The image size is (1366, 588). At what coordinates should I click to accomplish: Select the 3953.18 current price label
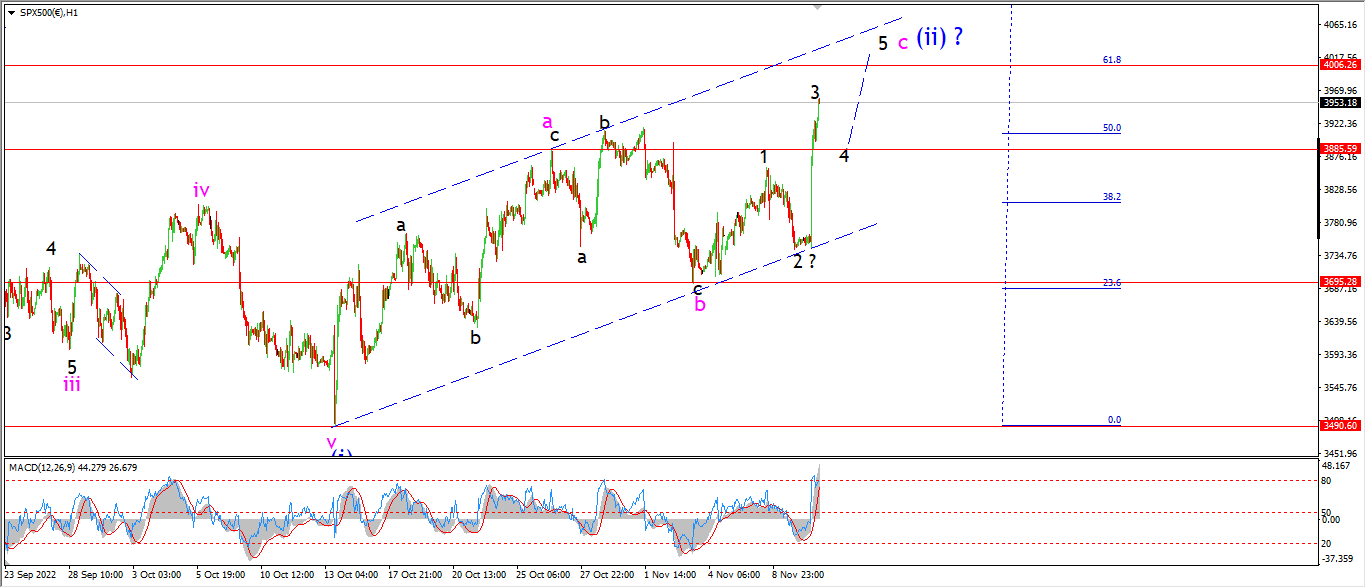(x=1340, y=102)
